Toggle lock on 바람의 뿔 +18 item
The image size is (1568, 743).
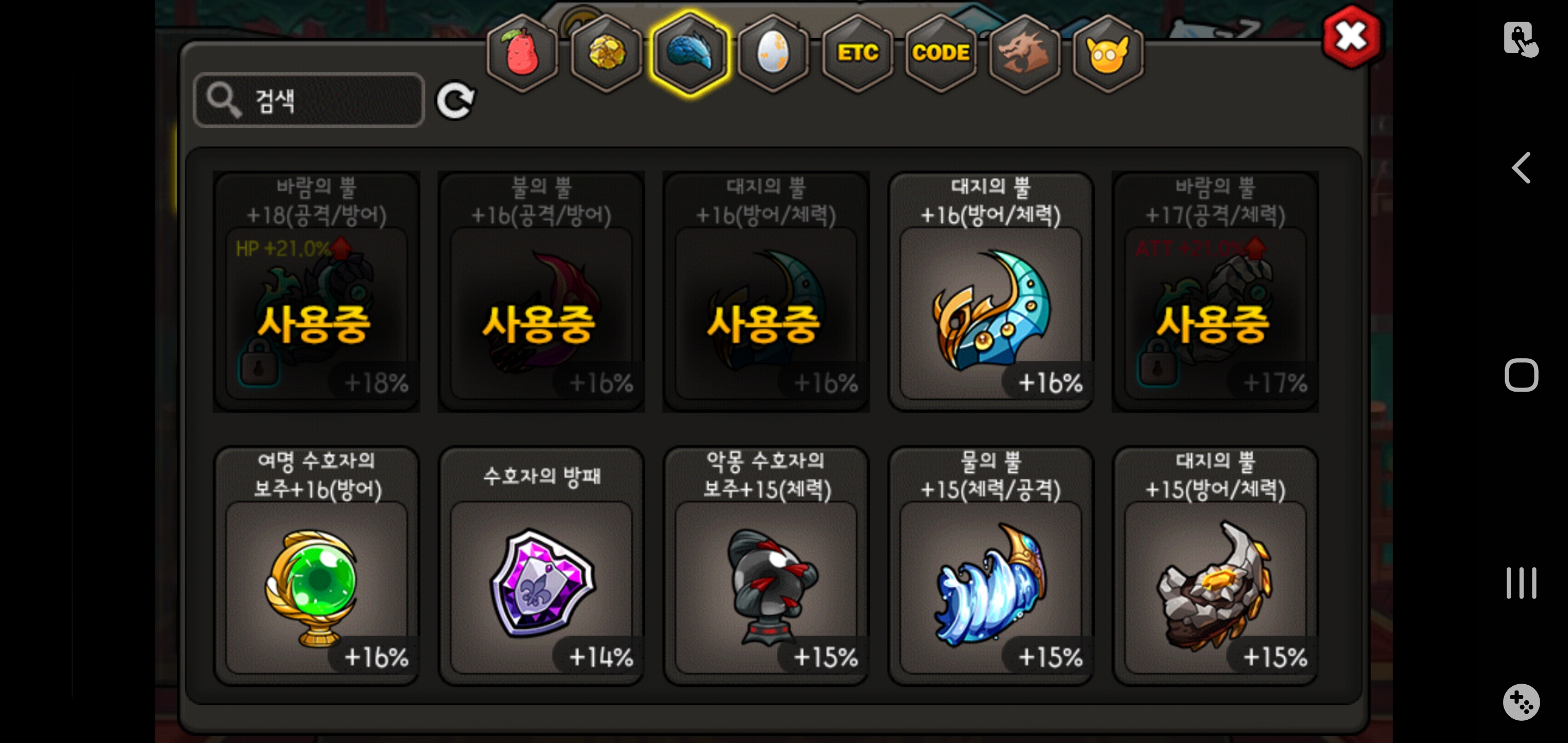pos(259,364)
